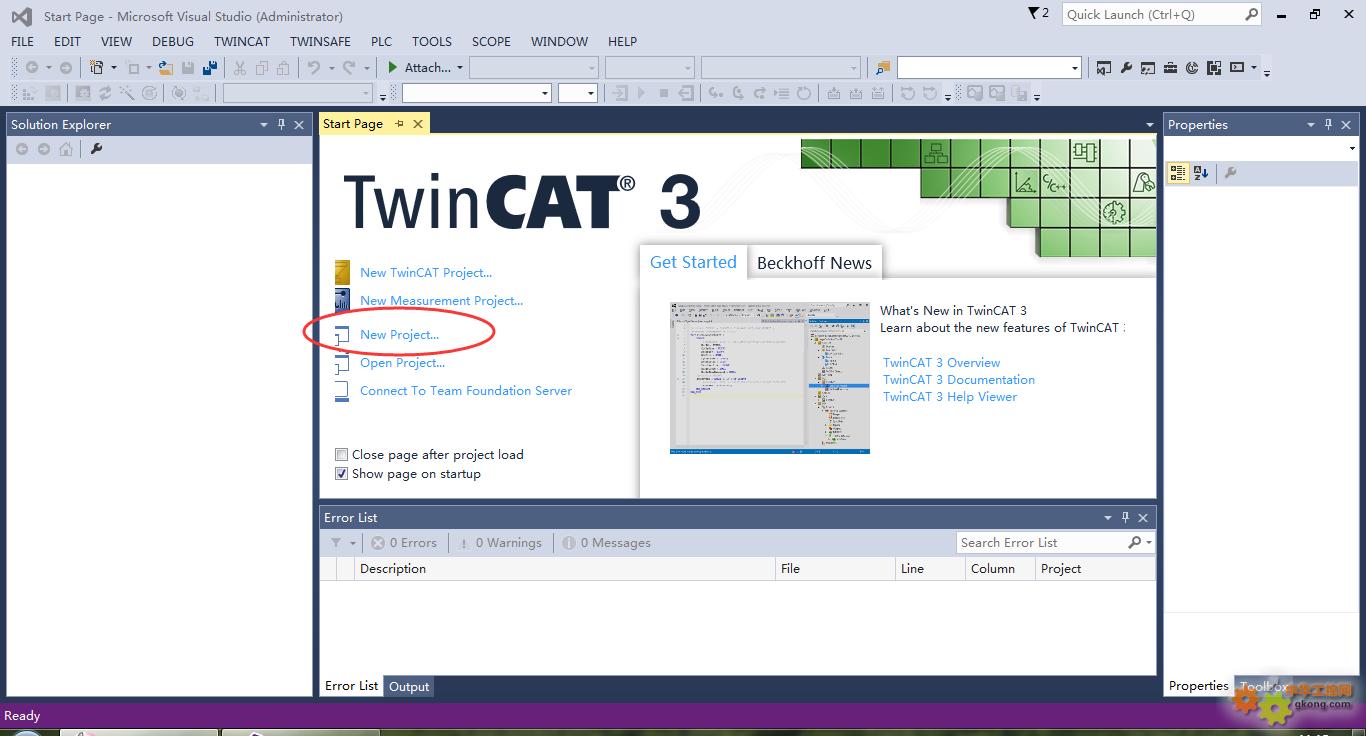Click the notifications flag icon

[x=1034, y=13]
